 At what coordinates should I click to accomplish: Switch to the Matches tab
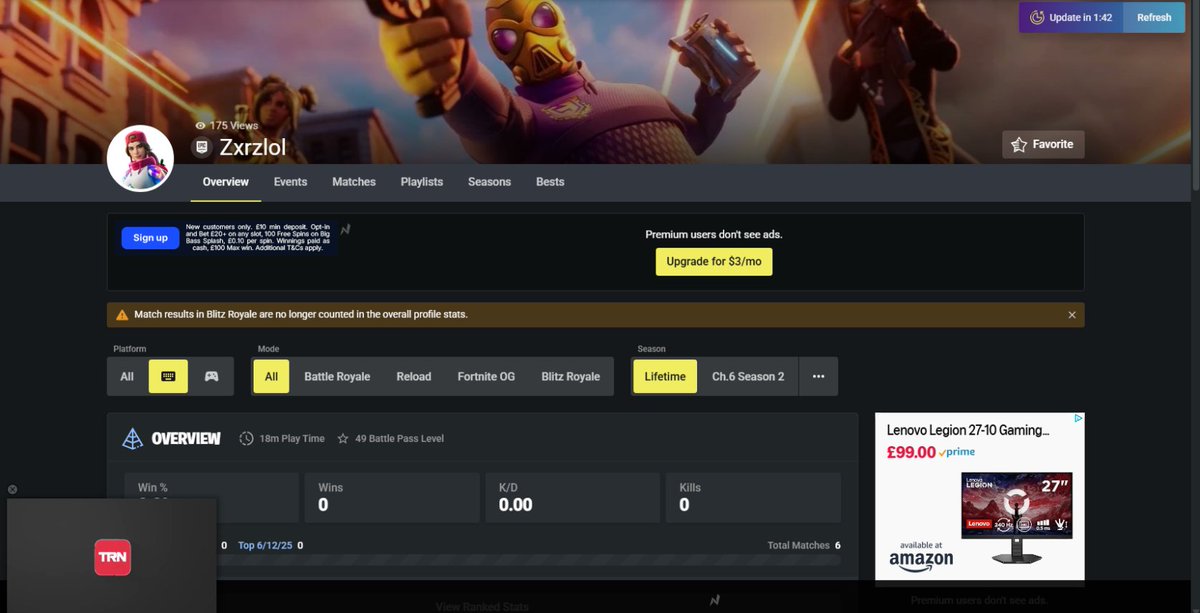pyautogui.click(x=354, y=182)
